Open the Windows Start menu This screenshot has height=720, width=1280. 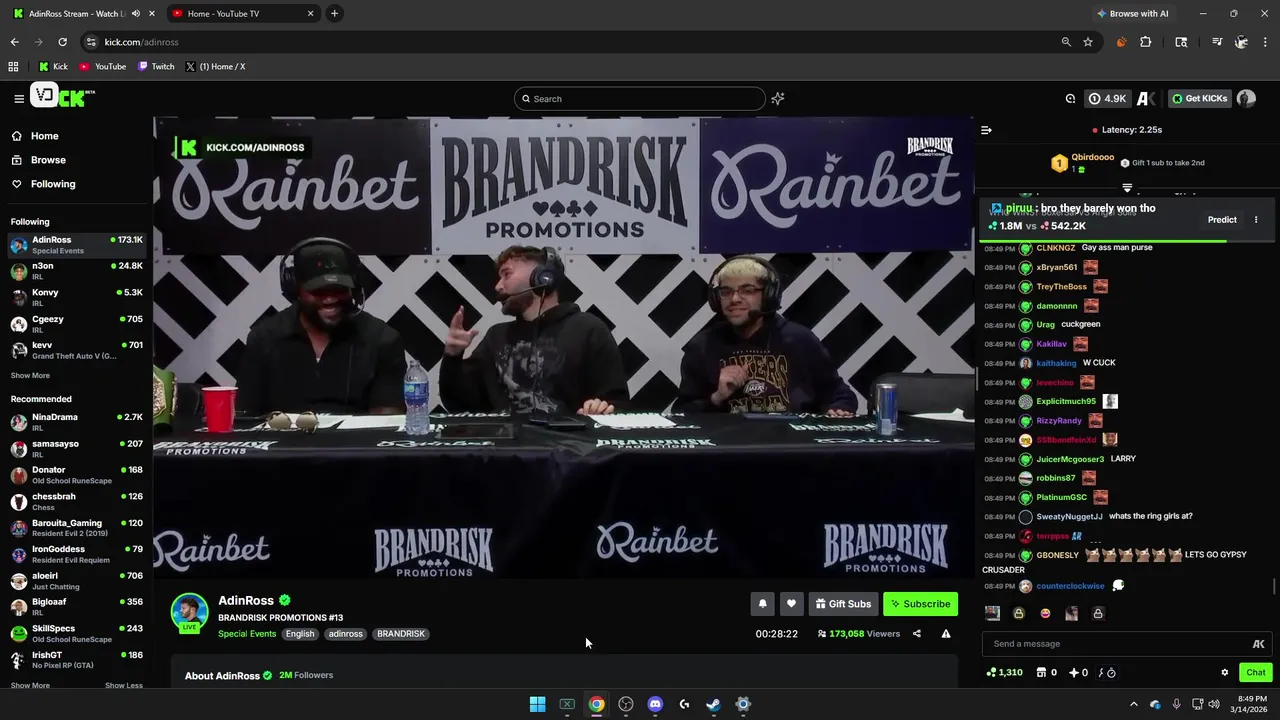coord(537,704)
